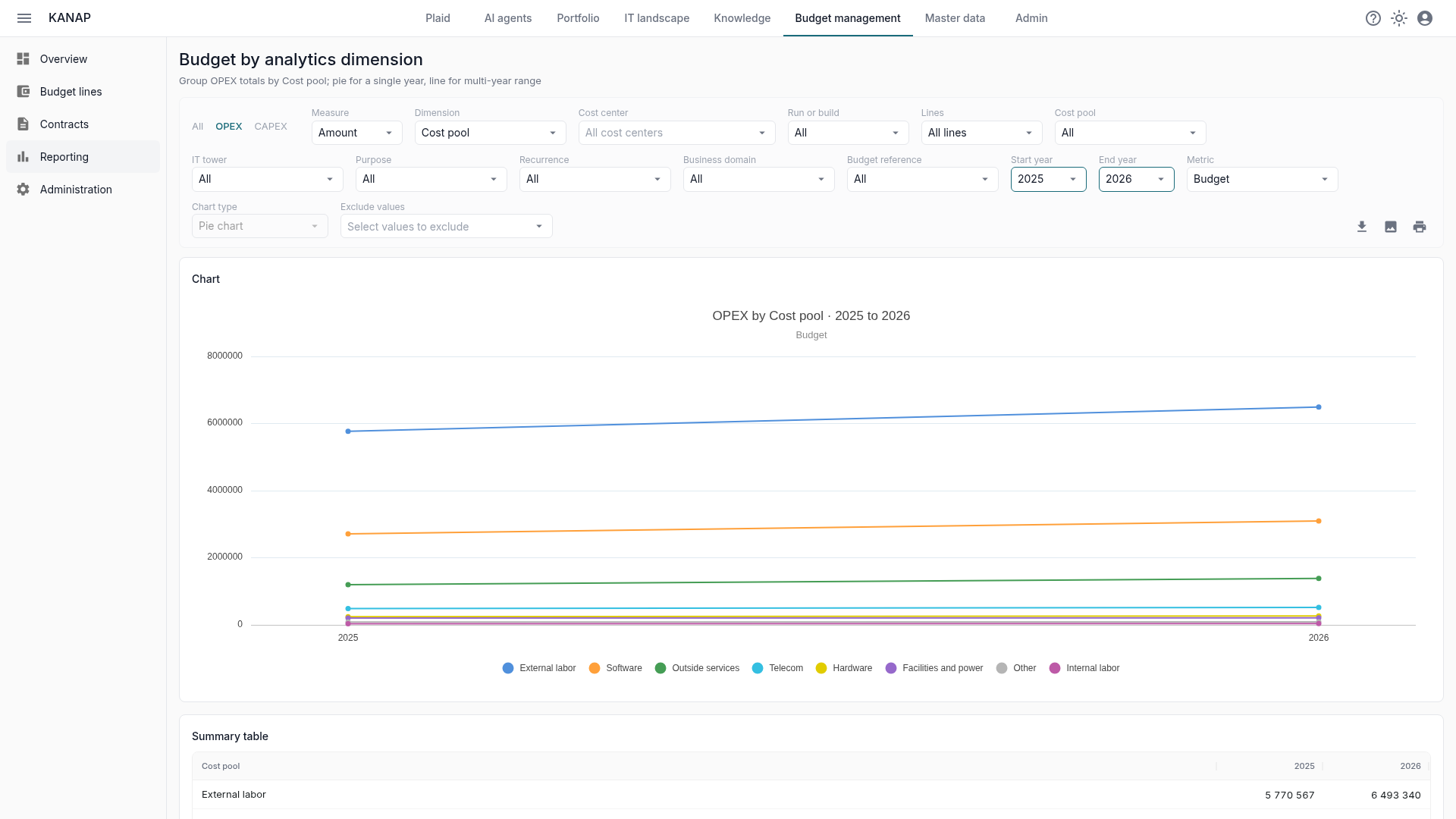1456x819 pixels.
Task: Open the hamburger menu icon
Action: pyautogui.click(x=24, y=18)
